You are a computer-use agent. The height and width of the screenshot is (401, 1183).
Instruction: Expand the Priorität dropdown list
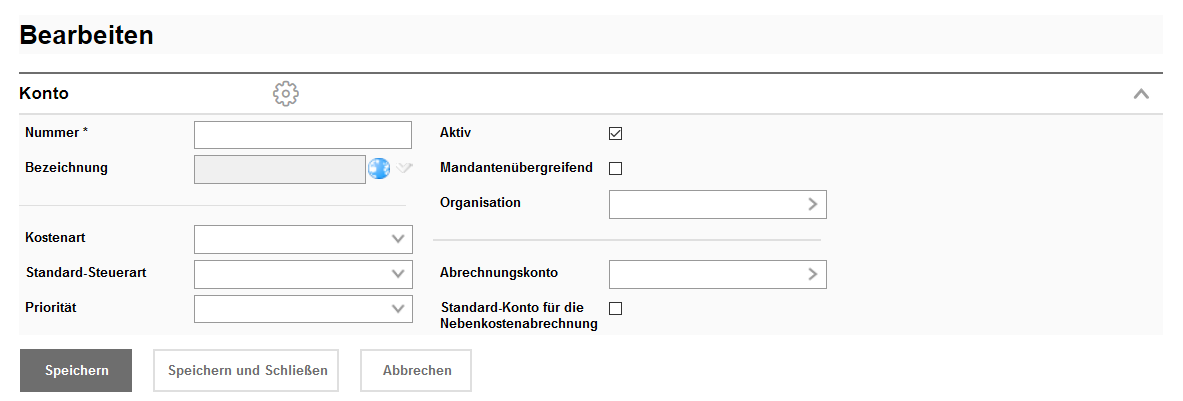(397, 309)
